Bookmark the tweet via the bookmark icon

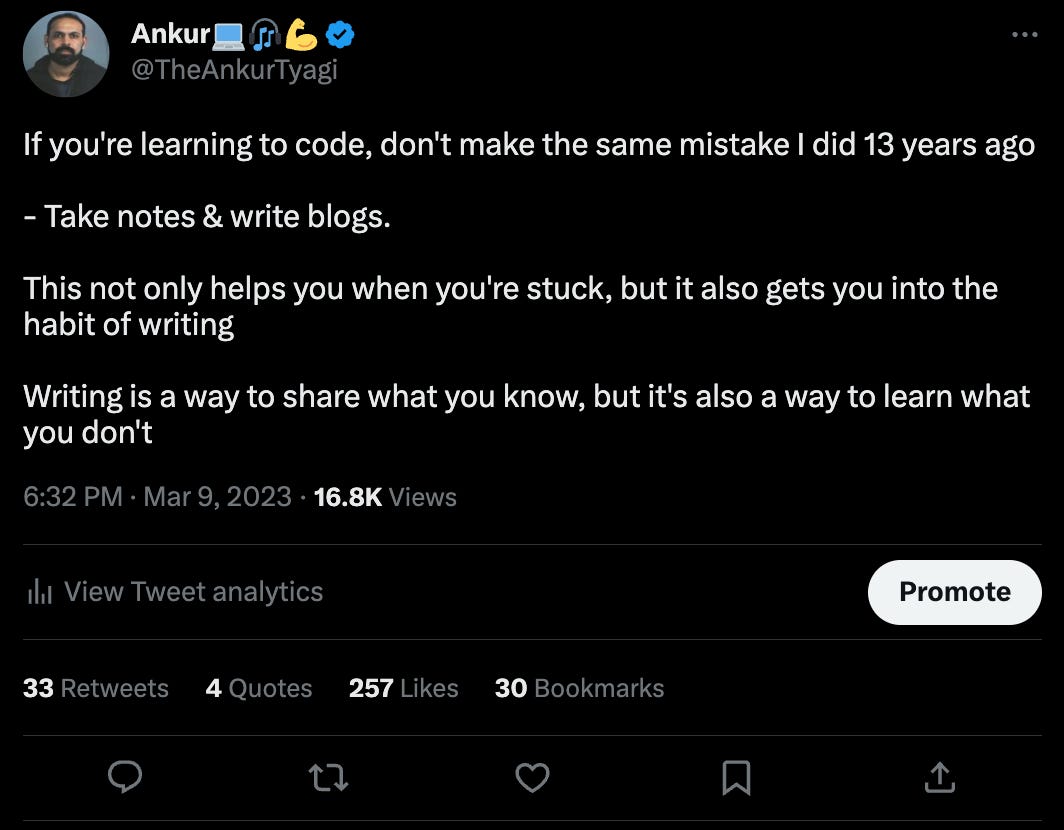pos(737,777)
